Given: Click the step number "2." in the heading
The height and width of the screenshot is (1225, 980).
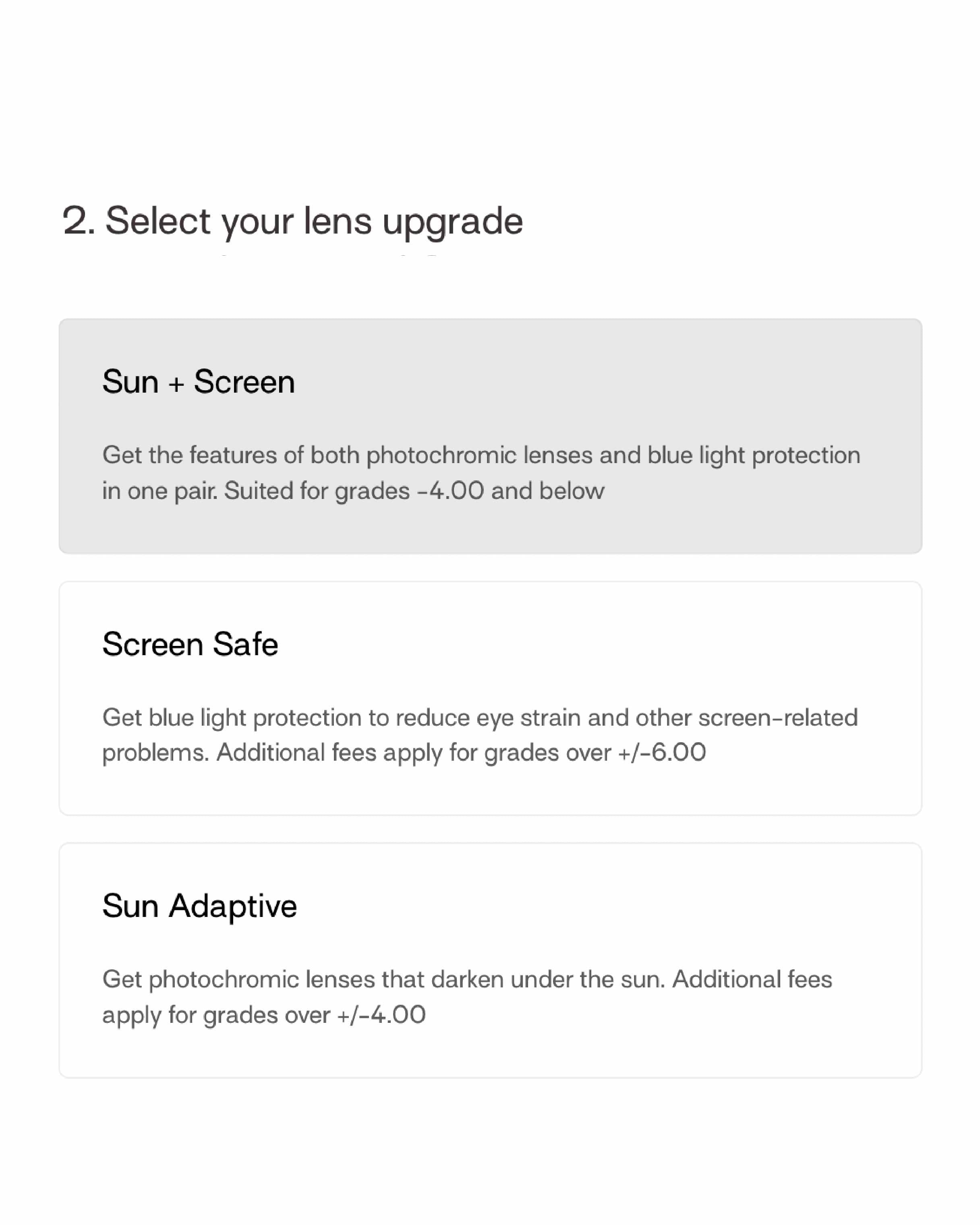Looking at the screenshot, I should click(79, 220).
